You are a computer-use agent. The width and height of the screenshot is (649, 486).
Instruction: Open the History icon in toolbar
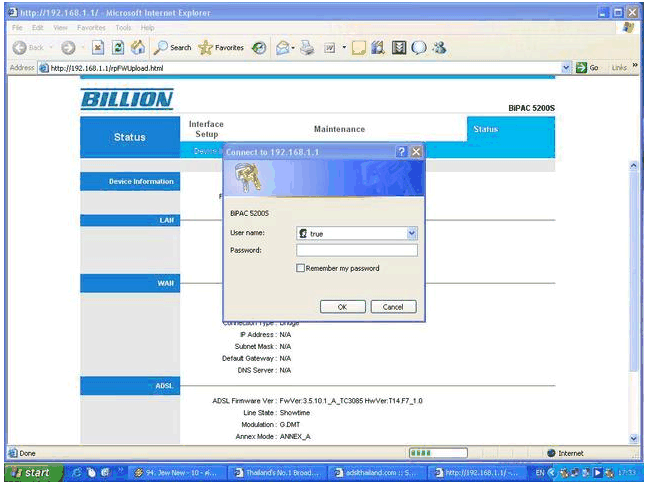pos(259,48)
